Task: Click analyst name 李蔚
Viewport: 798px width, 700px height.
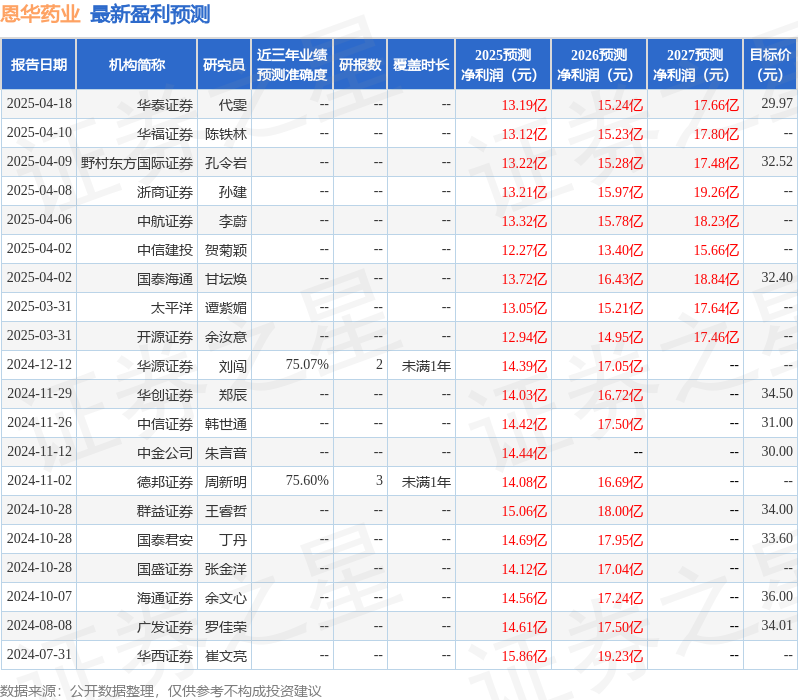Action: click(233, 221)
